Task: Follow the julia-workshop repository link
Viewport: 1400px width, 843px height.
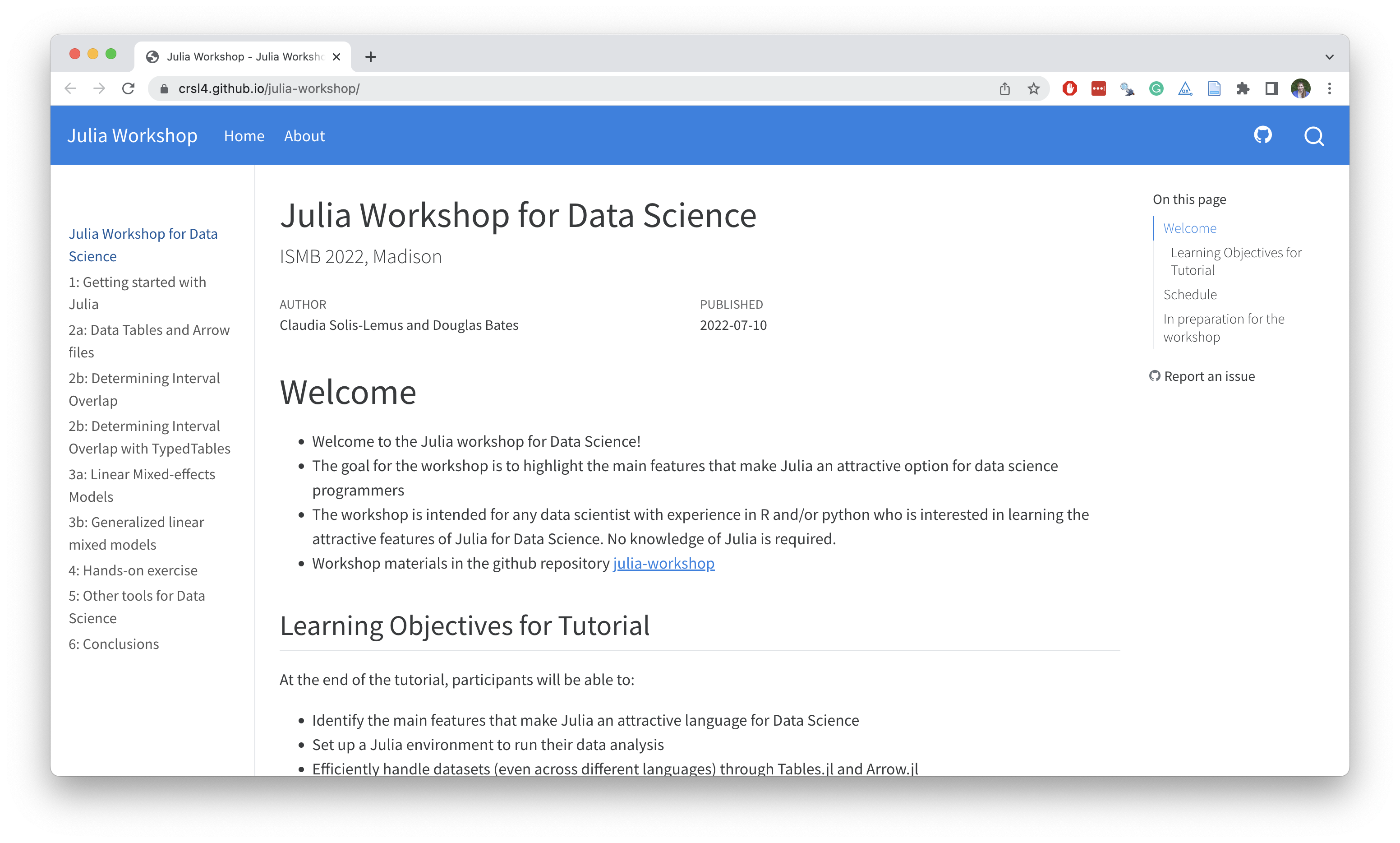Action: (663, 563)
